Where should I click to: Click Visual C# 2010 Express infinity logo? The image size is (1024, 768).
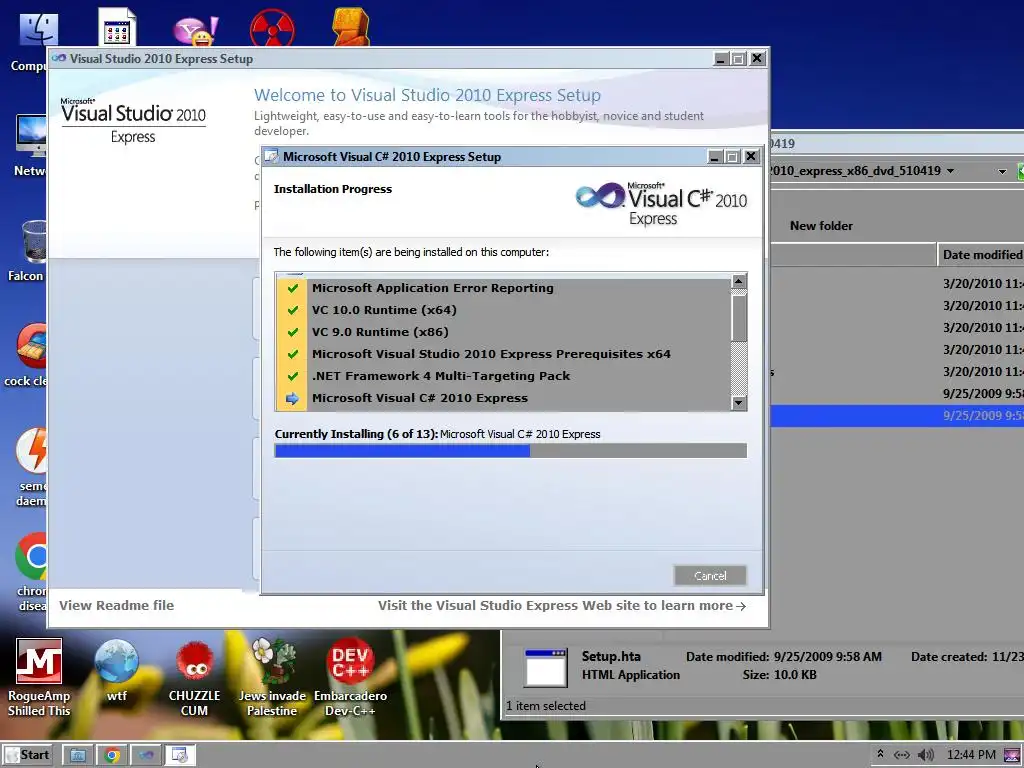pyautogui.click(x=600, y=196)
